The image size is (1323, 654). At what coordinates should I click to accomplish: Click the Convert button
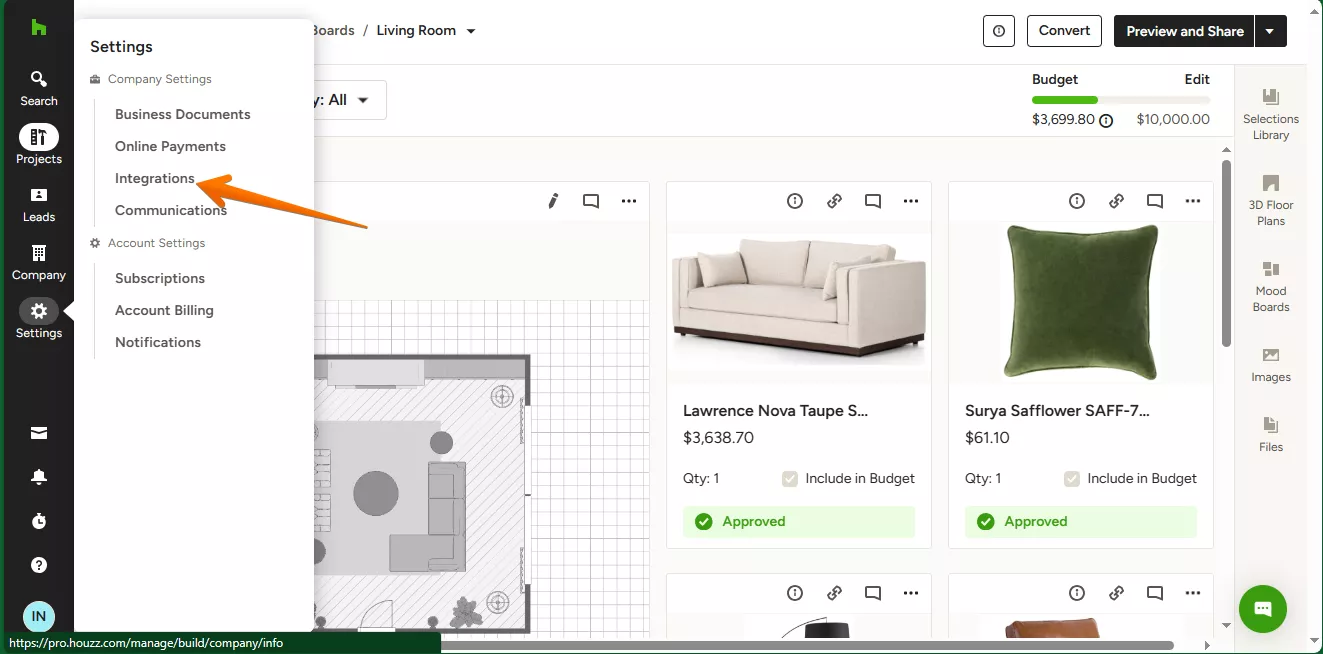(x=1064, y=31)
